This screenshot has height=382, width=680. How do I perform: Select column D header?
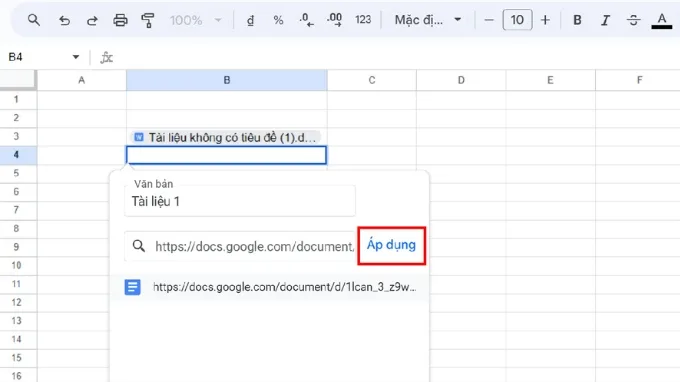coord(461,80)
